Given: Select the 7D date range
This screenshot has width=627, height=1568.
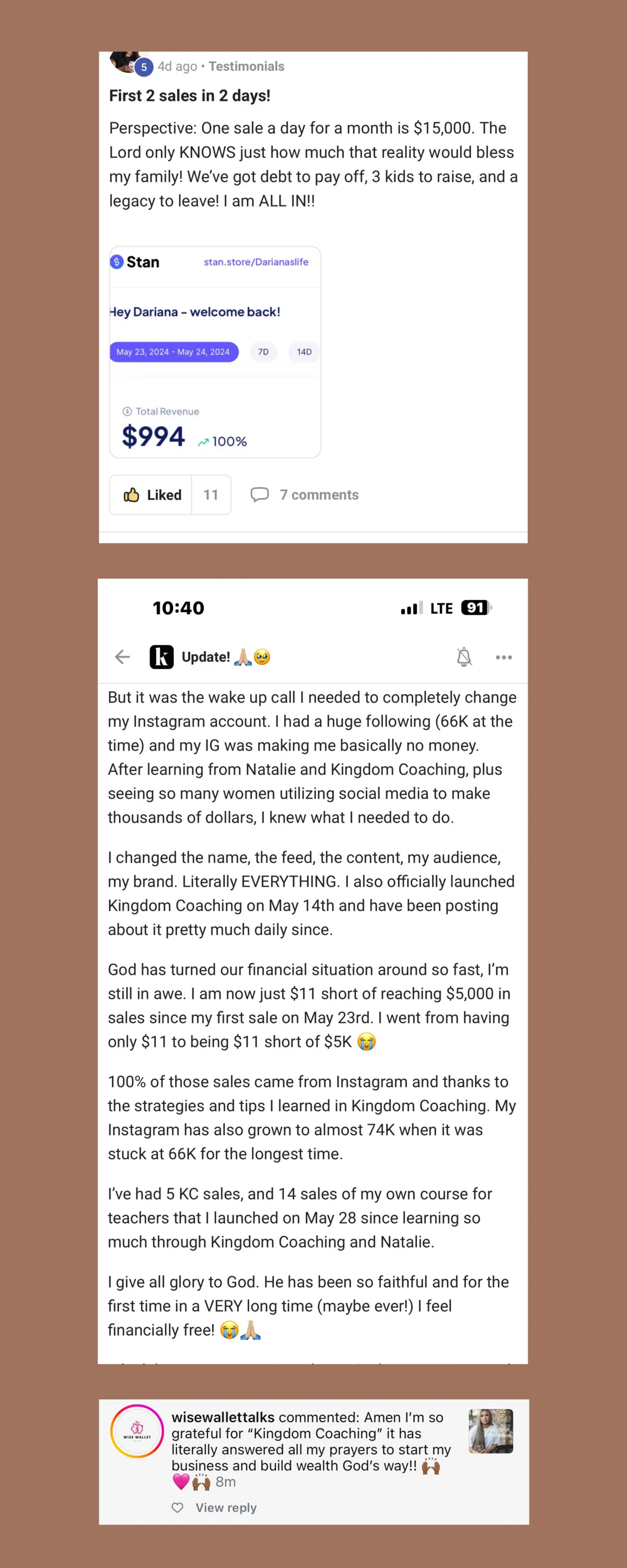Looking at the screenshot, I should (263, 352).
